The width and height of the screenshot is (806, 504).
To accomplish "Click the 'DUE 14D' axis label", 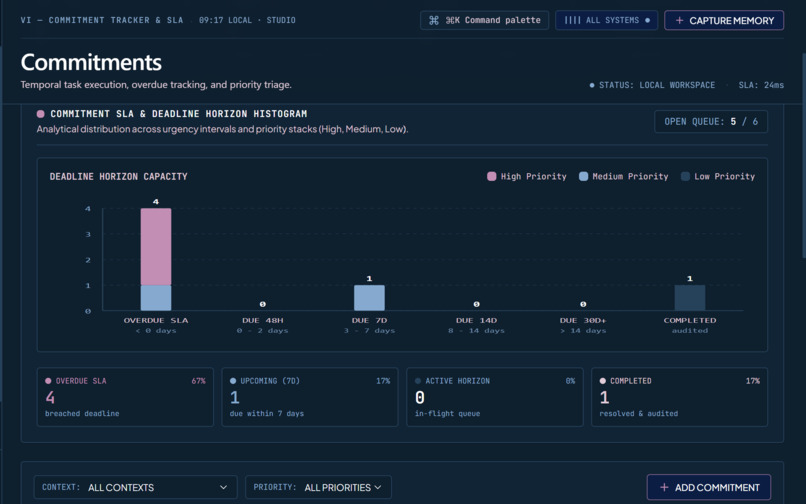I will (476, 320).
